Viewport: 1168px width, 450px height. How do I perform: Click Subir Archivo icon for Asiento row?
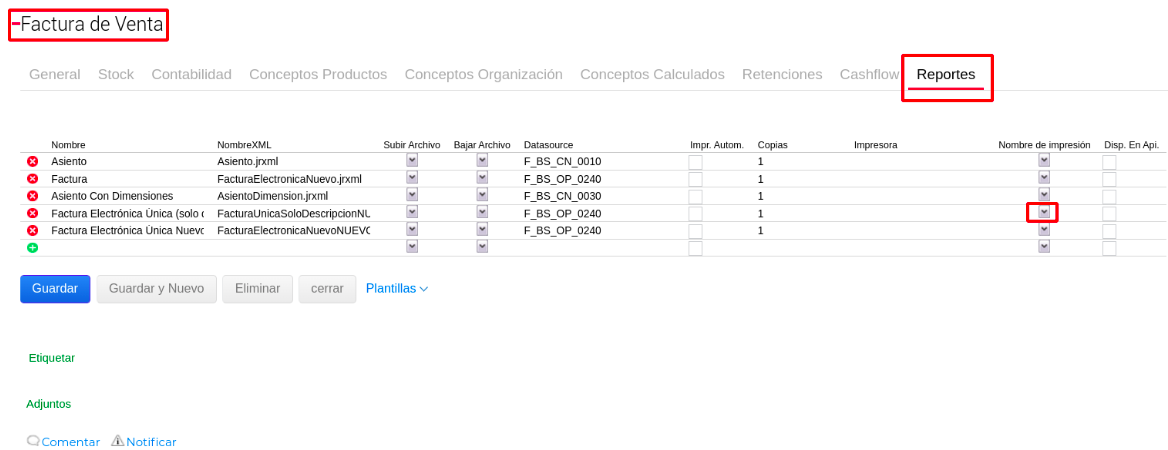412,161
